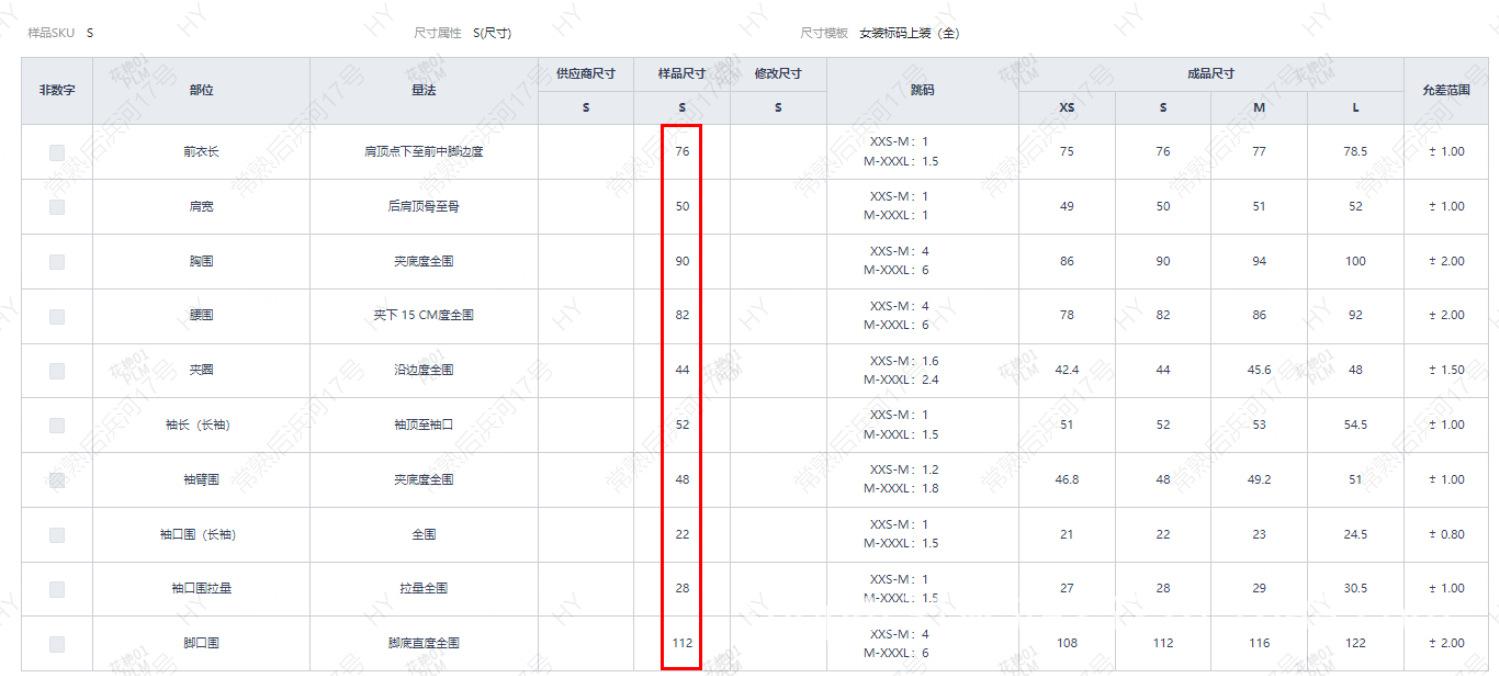1499x676 pixels.
Task: Click the 供应商尺寸 cell for 肩宽 row
Action: pos(585,207)
